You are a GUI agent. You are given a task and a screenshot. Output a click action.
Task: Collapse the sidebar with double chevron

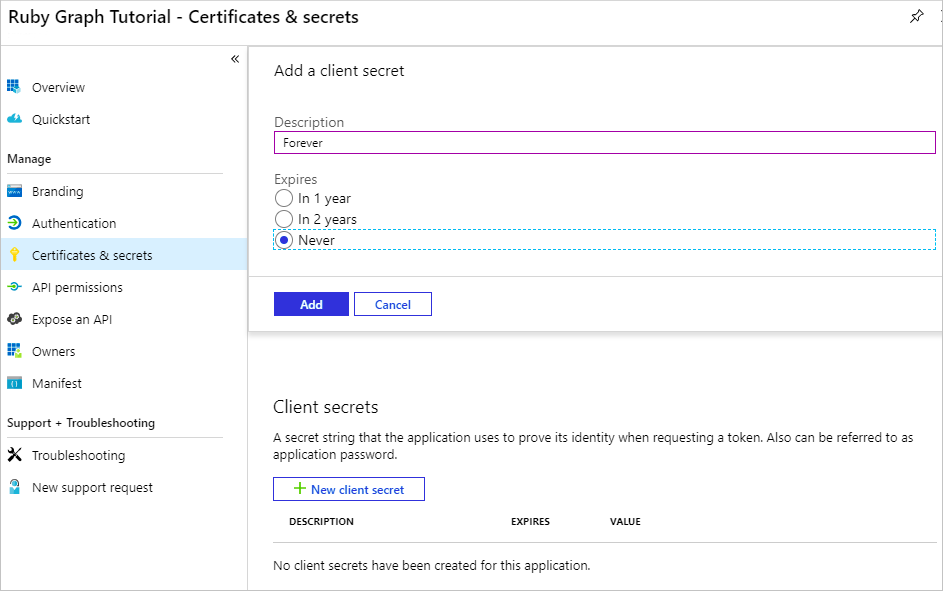pyautogui.click(x=235, y=59)
